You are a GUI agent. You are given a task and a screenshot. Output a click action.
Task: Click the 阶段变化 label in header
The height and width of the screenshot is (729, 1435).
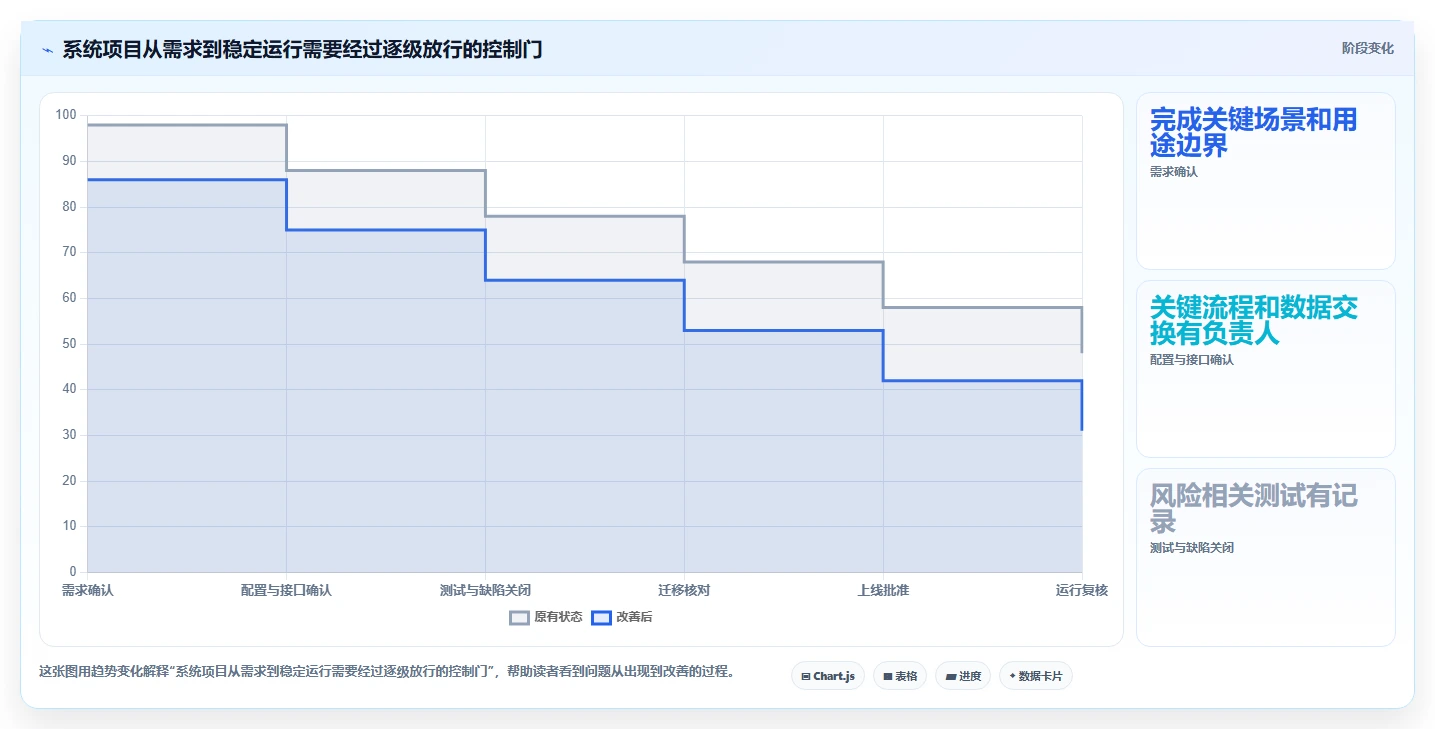tap(1367, 48)
